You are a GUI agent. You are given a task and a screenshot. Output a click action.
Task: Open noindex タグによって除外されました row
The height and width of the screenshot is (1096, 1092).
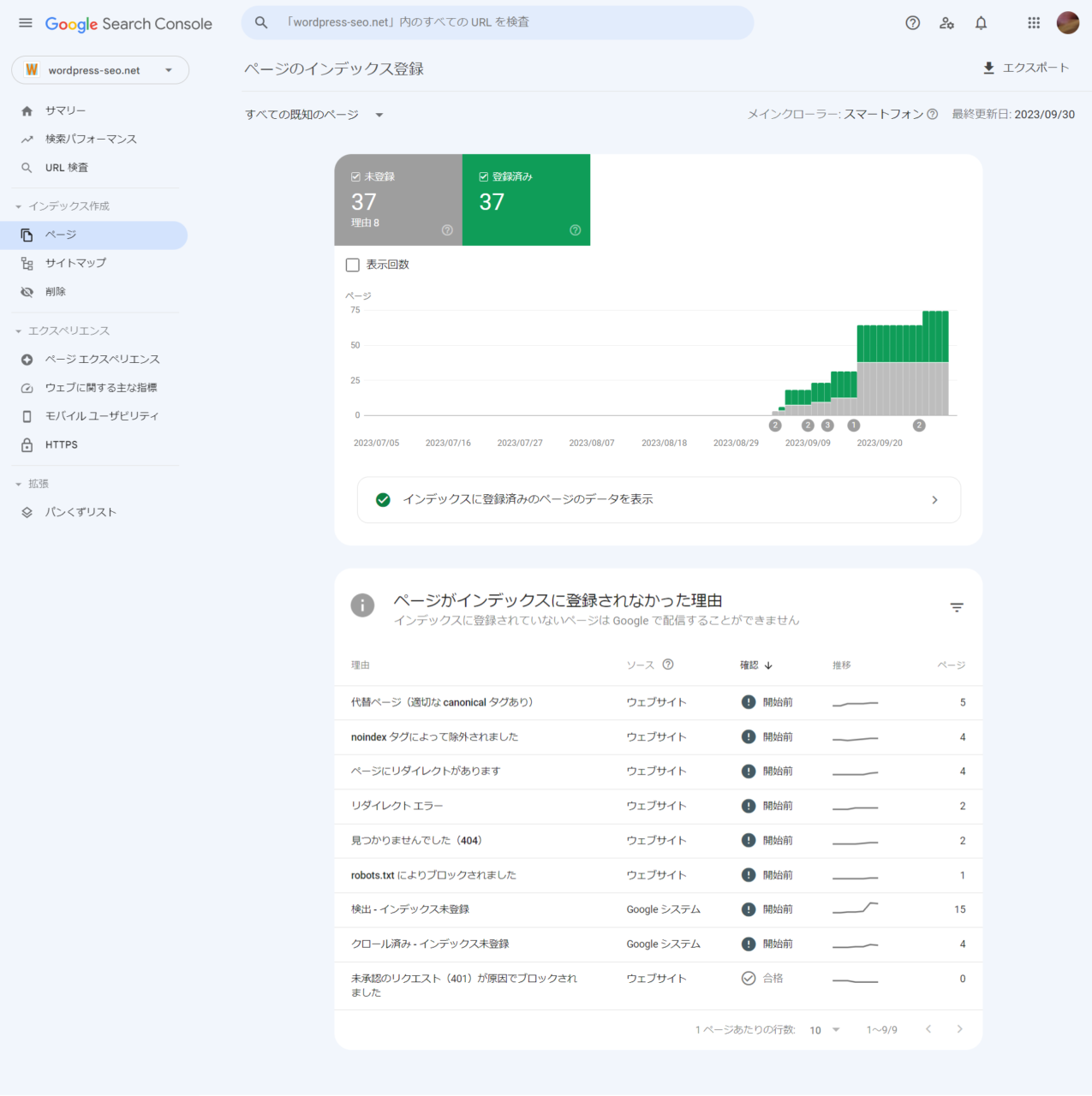(x=659, y=737)
